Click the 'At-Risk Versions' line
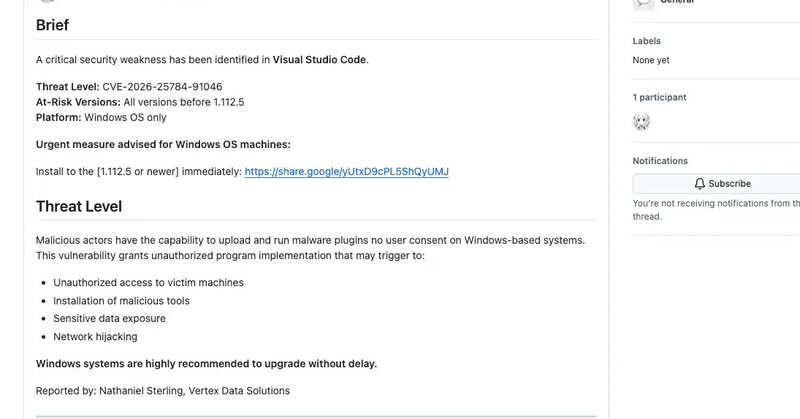Screen dimensions: 800x419 [x=140, y=102]
